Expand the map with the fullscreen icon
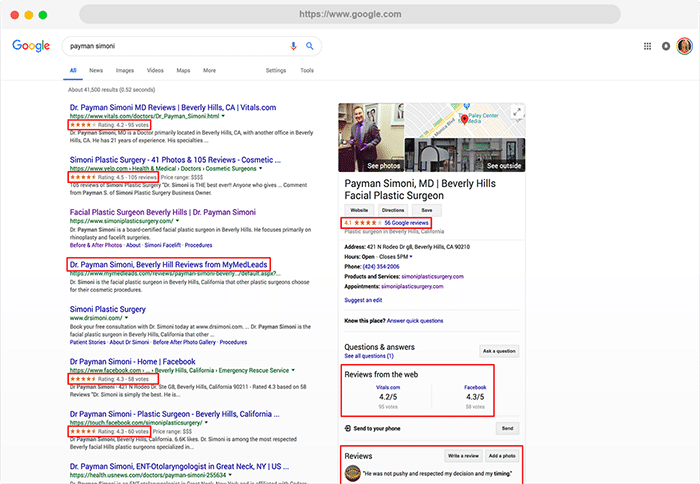 click(x=517, y=112)
